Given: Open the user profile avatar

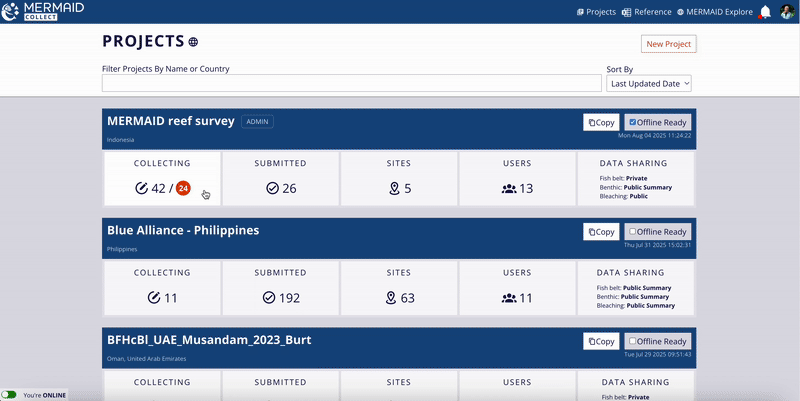Looking at the screenshot, I should click(787, 12).
